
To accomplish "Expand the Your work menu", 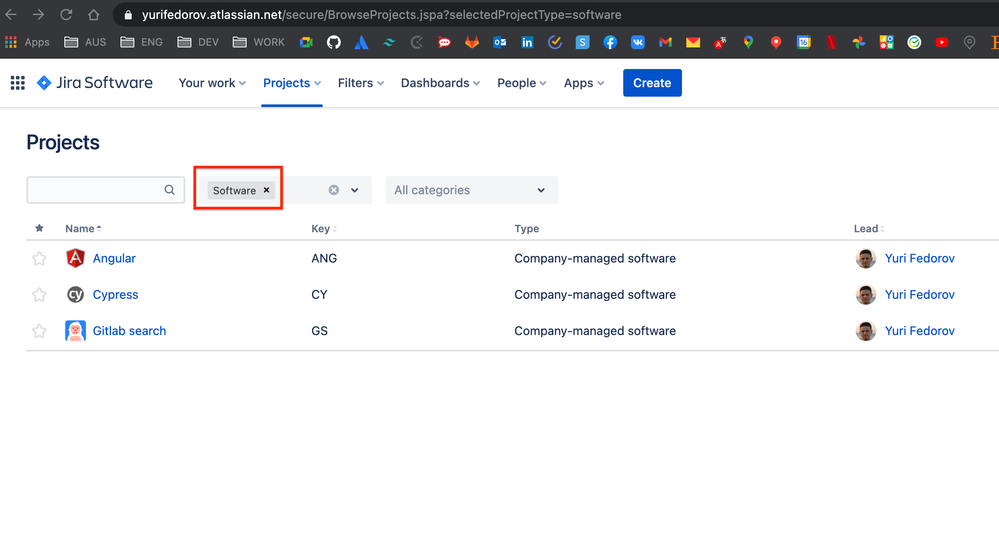I will (x=212, y=83).
